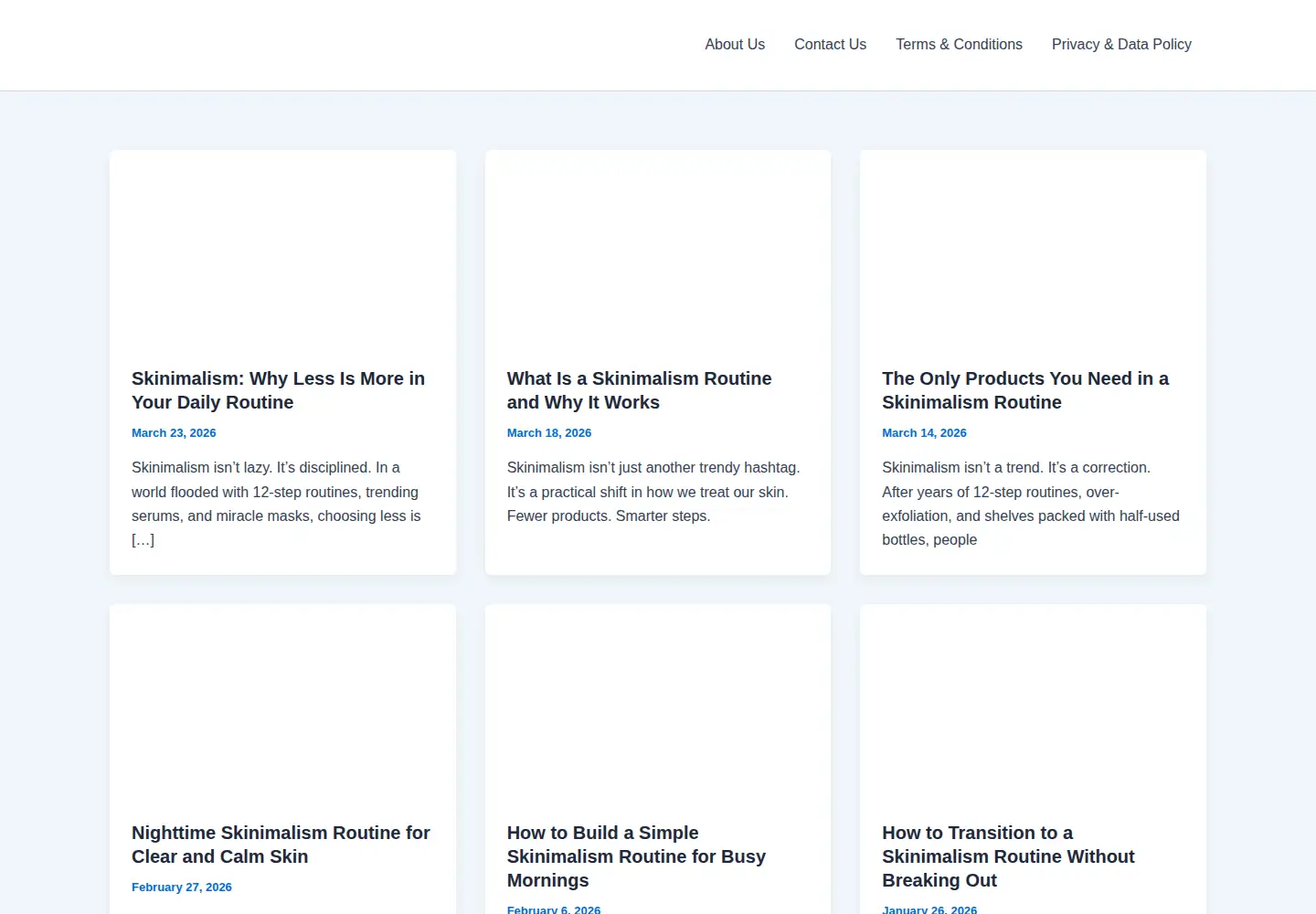This screenshot has width=1316, height=914.
Task: Open 'What Is a Skinimalism Routine' article
Action: [x=639, y=390]
